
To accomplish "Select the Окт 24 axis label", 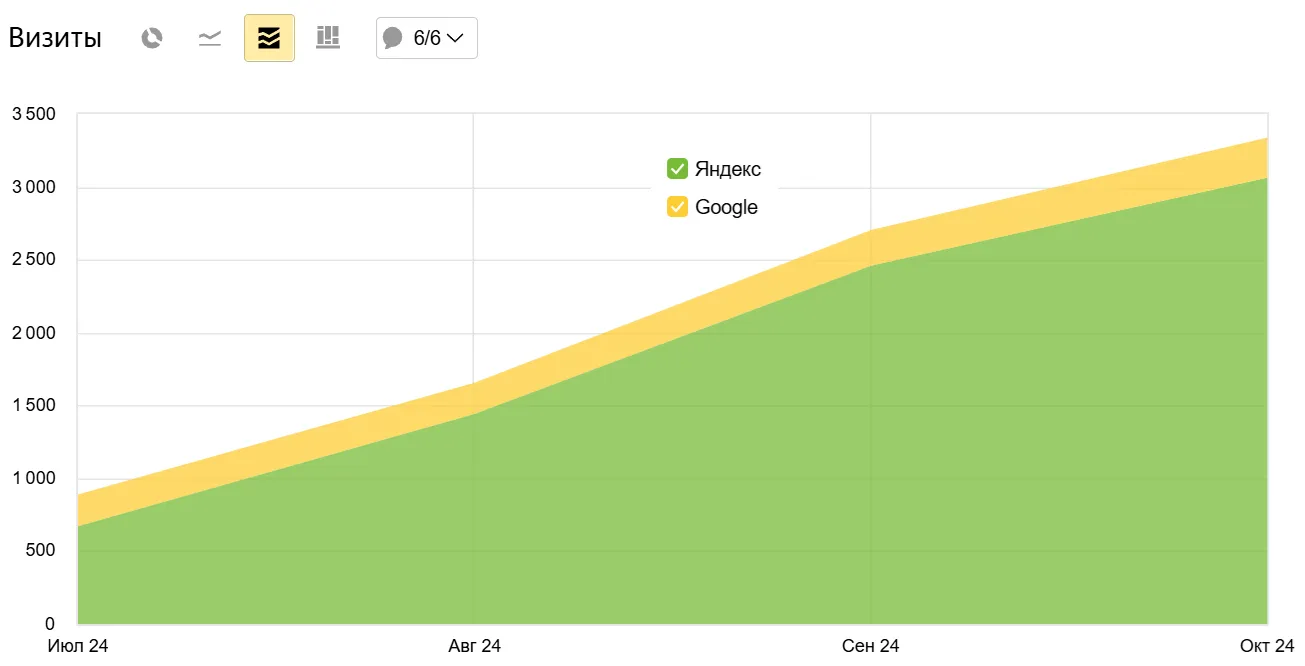I will click(1266, 646).
